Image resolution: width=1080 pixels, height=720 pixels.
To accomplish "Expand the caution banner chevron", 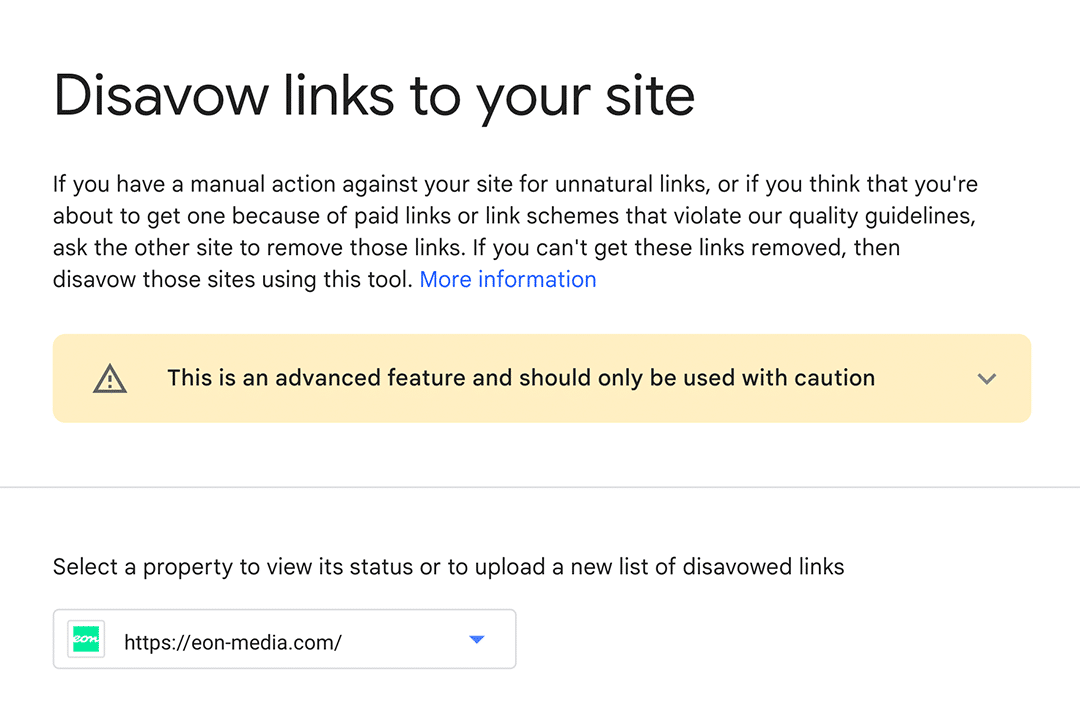I will (x=987, y=379).
